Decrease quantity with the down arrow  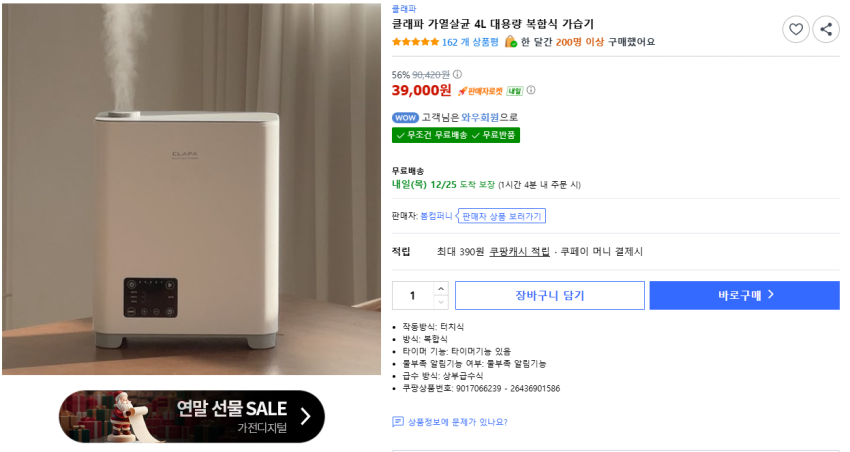click(441, 301)
